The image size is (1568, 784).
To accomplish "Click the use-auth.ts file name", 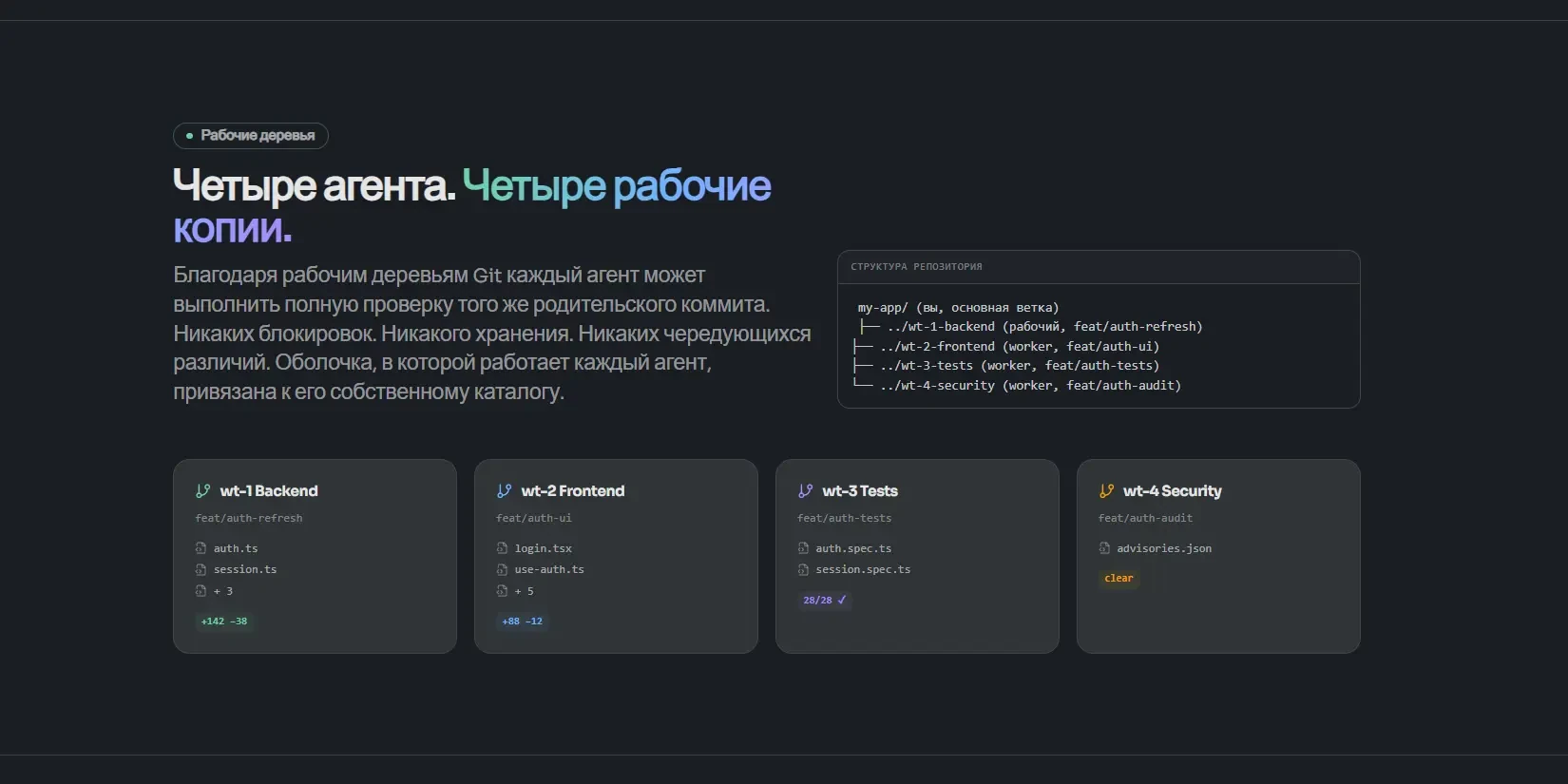I will (x=549, y=569).
